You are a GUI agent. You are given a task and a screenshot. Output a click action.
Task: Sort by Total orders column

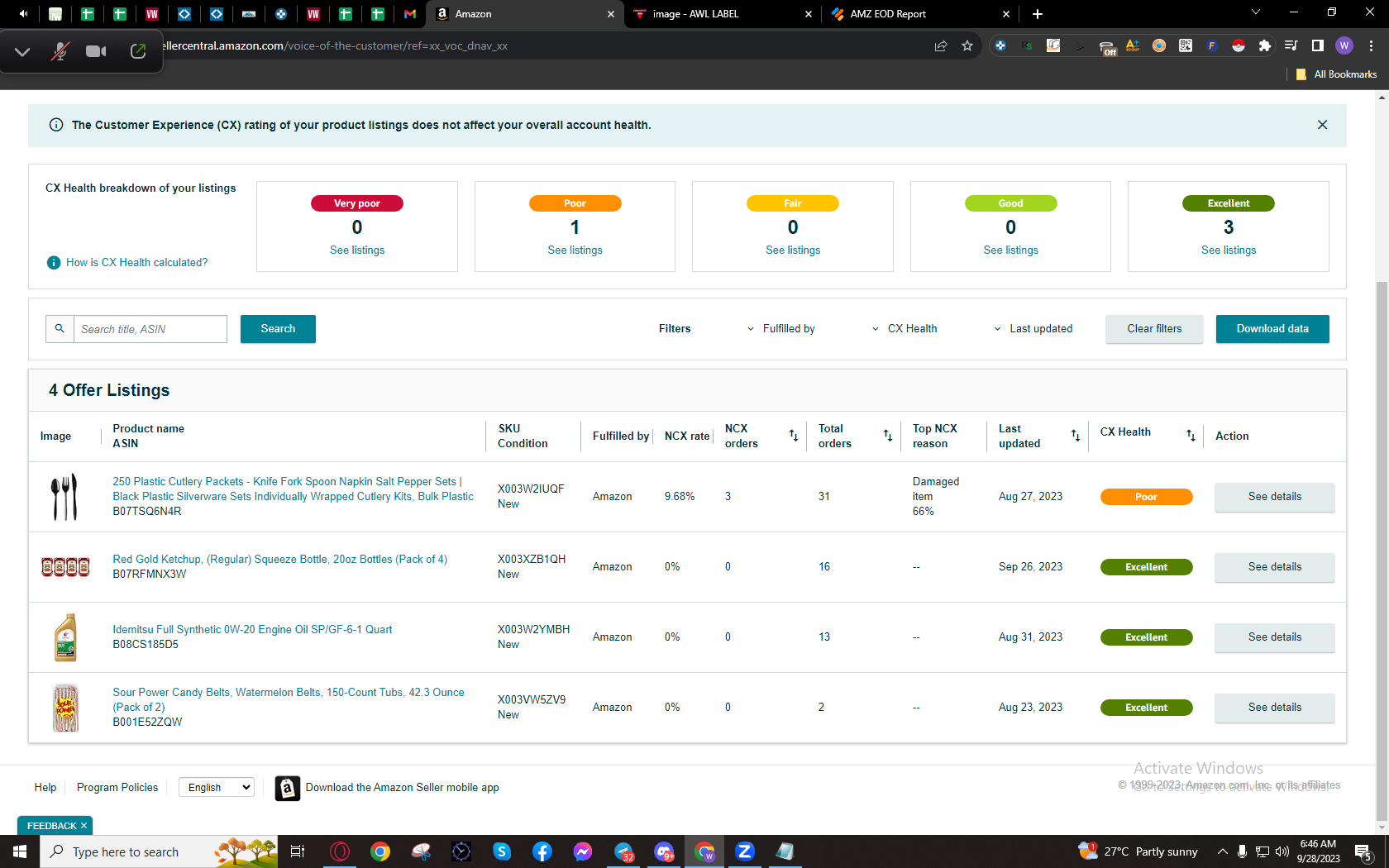click(887, 436)
